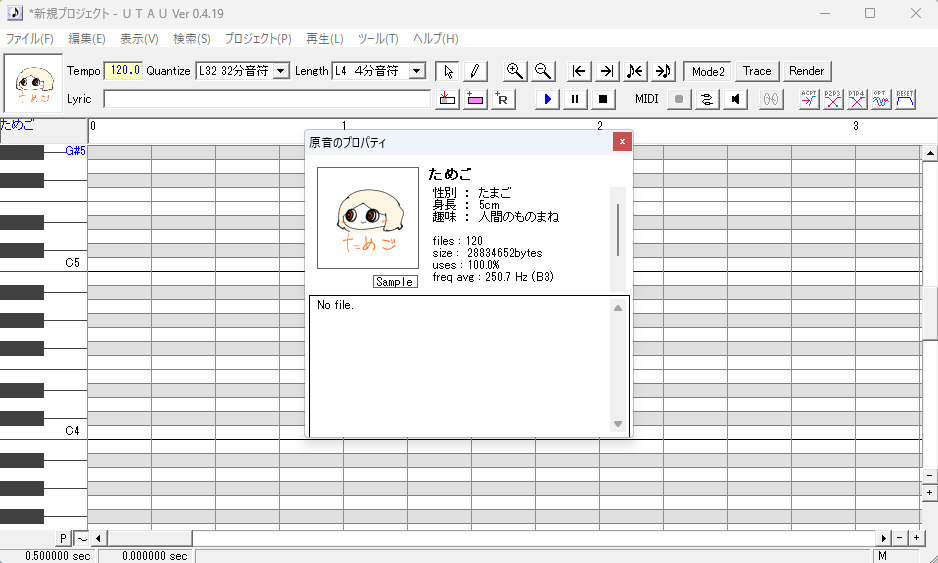Click the zoom out magnifier
Screen dimensions: 938x563
tap(543, 71)
